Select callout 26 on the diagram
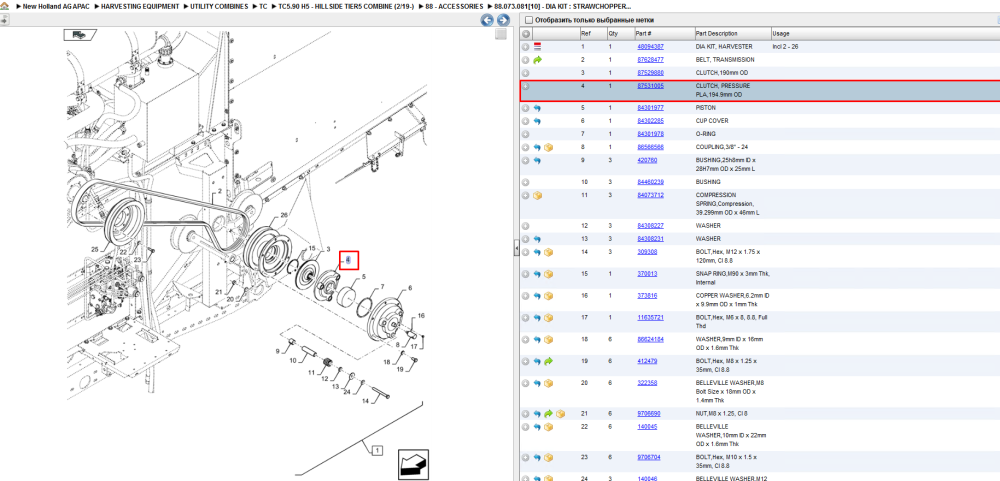The image size is (1000, 481). tap(284, 214)
